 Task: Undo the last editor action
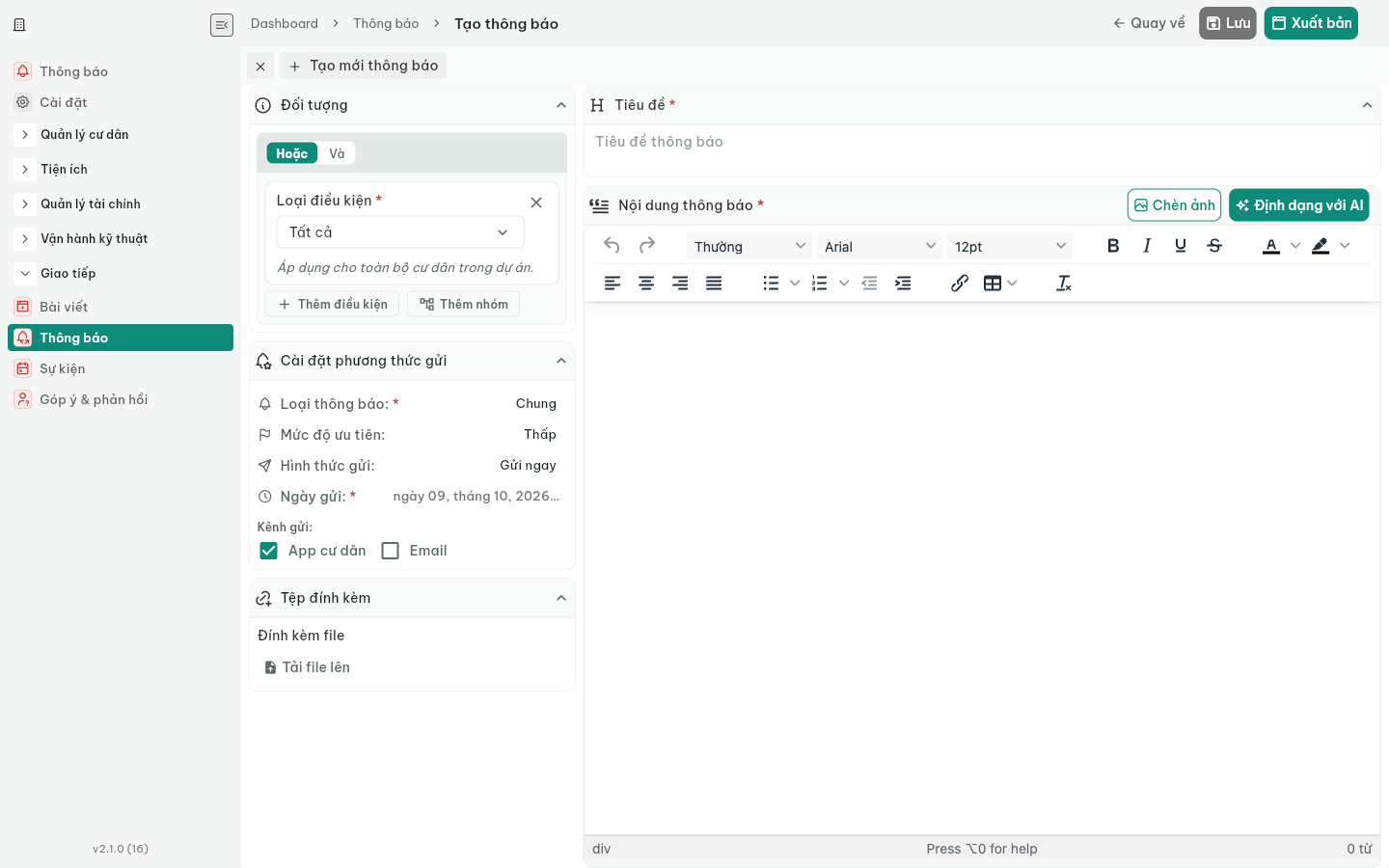point(612,245)
